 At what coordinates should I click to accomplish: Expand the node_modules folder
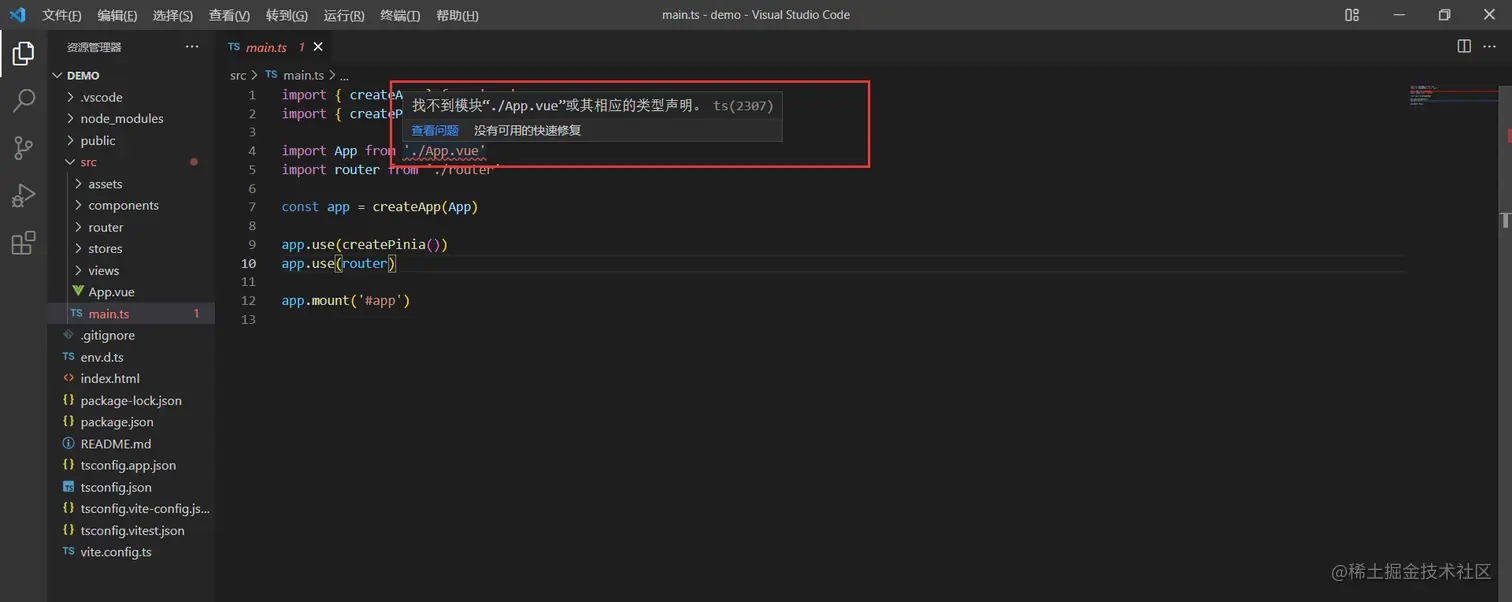[131, 118]
